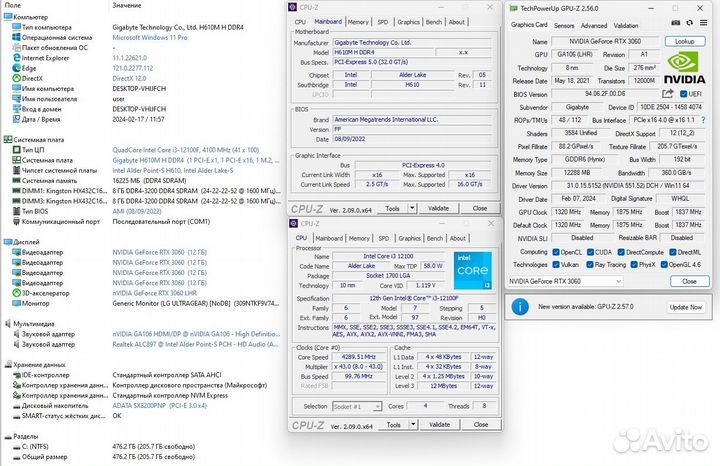The width and height of the screenshot is (720, 466).
Task: Click the 3D-акселератор row icon
Action: click(17, 293)
